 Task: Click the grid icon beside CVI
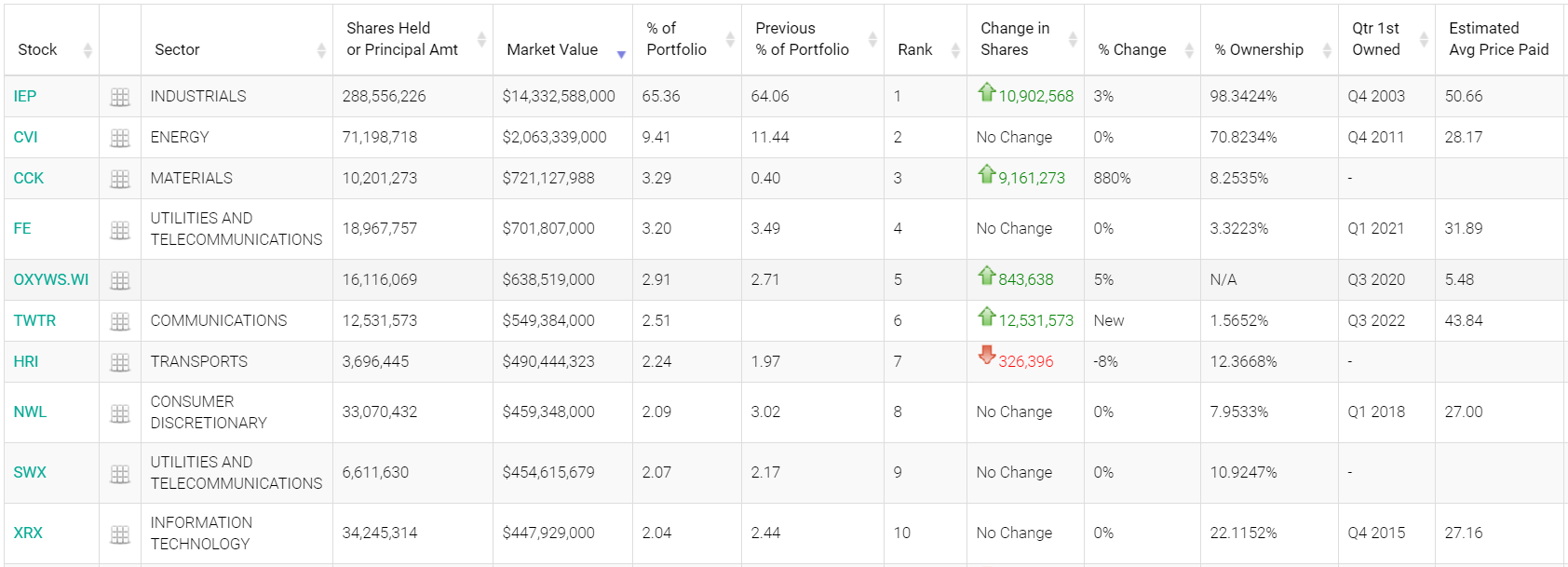tap(120, 138)
